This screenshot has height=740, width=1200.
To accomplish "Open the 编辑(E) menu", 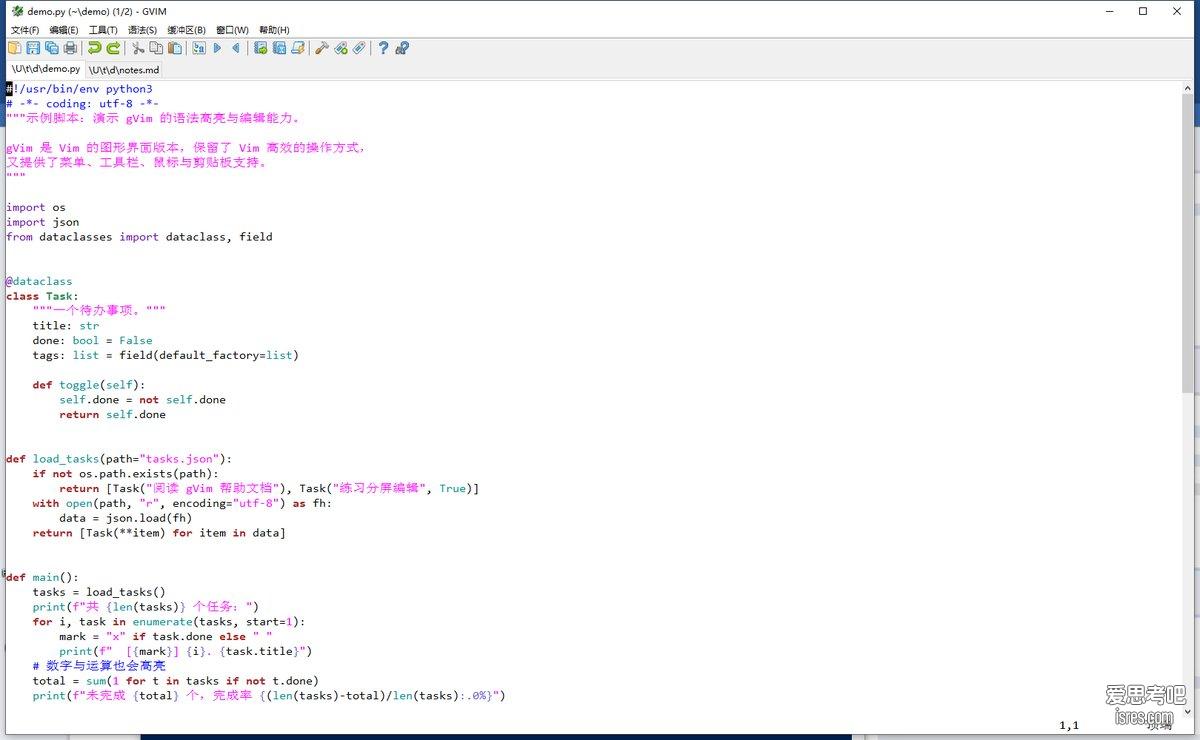I will tap(64, 30).
